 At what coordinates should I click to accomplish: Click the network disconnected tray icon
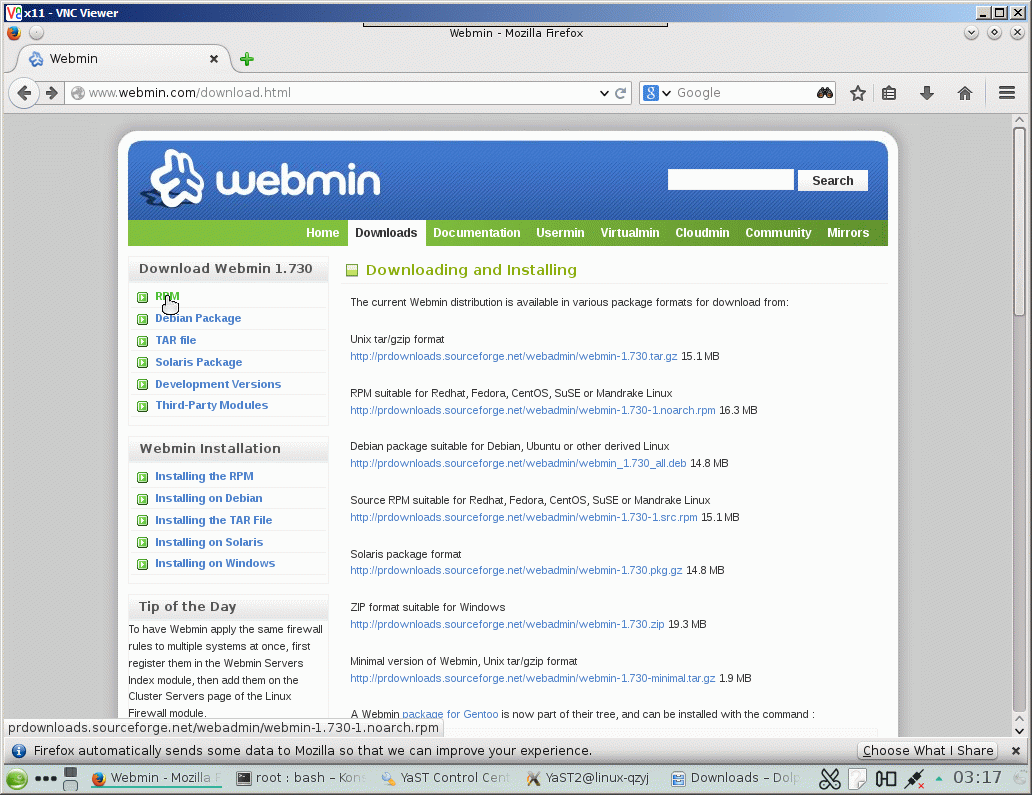point(914,779)
